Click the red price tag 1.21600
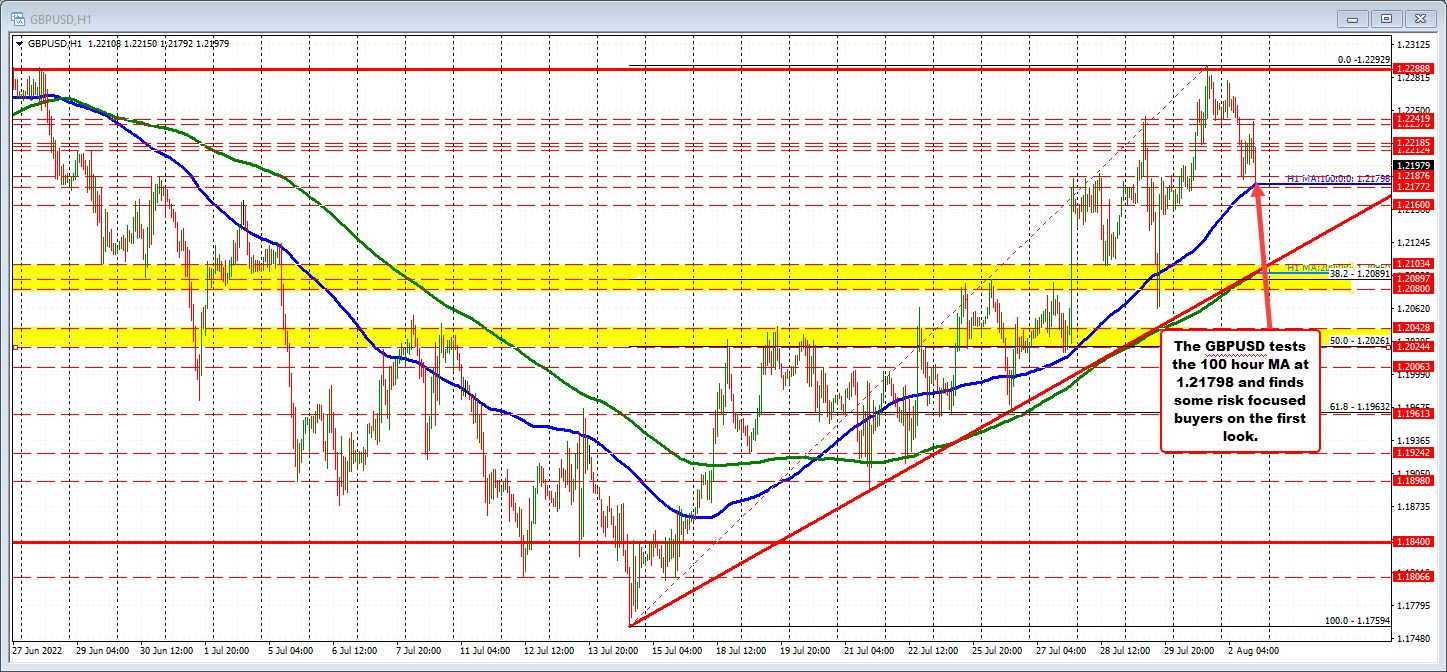The height and width of the screenshot is (672, 1447). [1416, 204]
